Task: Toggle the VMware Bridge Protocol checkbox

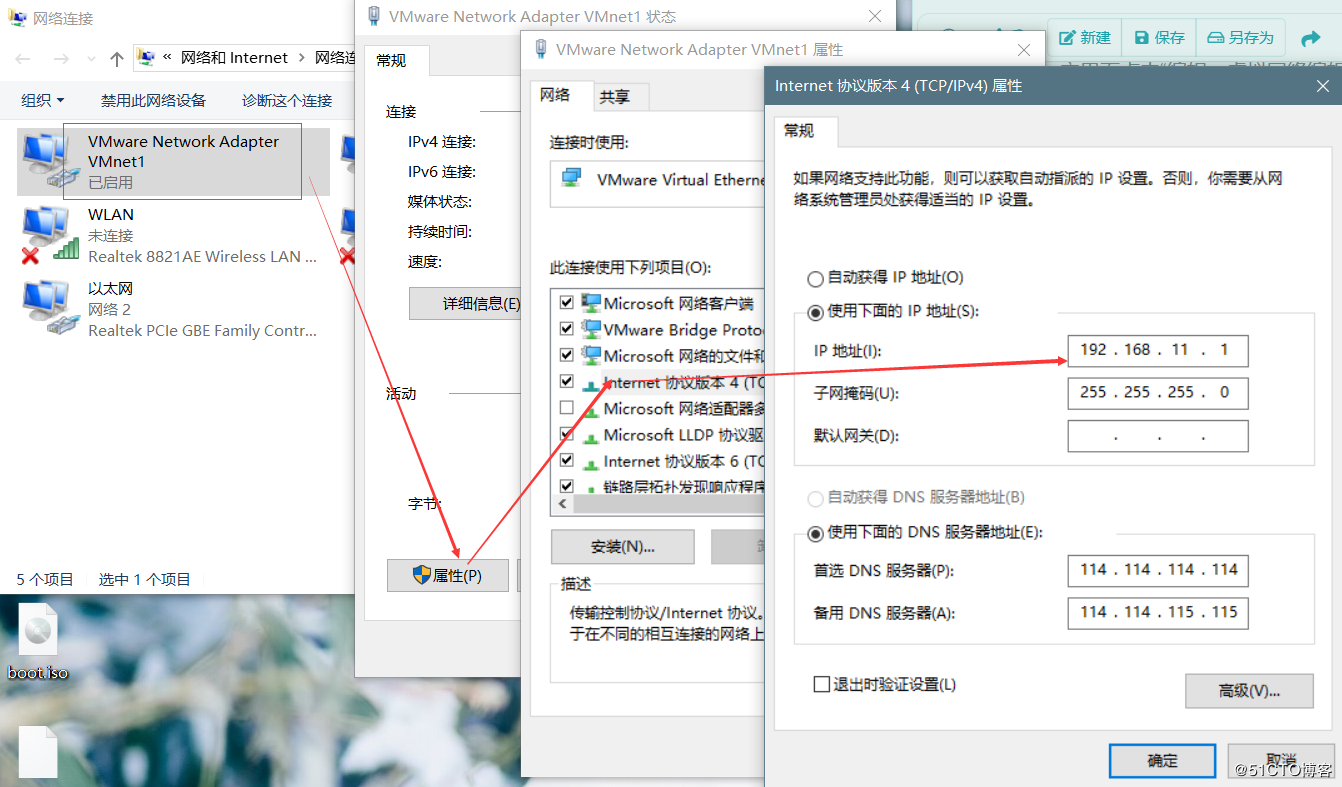Action: pyautogui.click(x=567, y=329)
